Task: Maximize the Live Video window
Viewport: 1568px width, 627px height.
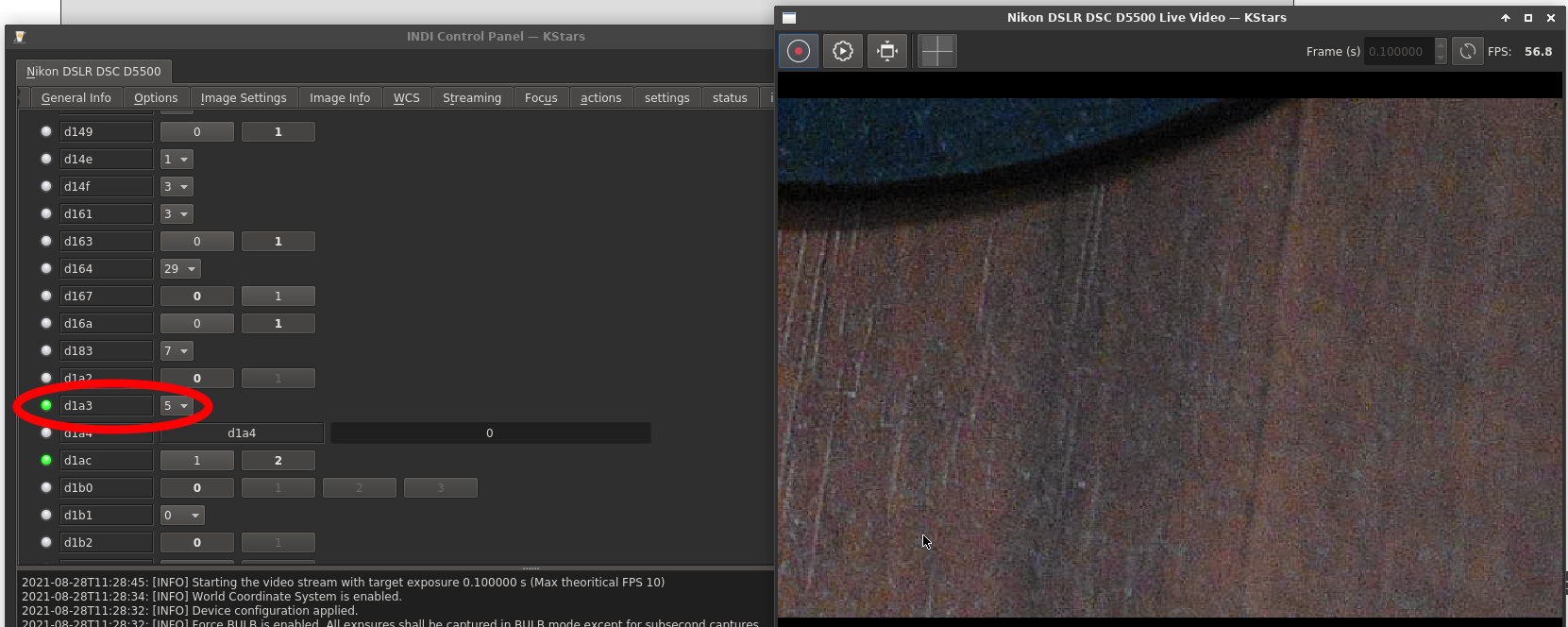Action: coord(1528,18)
